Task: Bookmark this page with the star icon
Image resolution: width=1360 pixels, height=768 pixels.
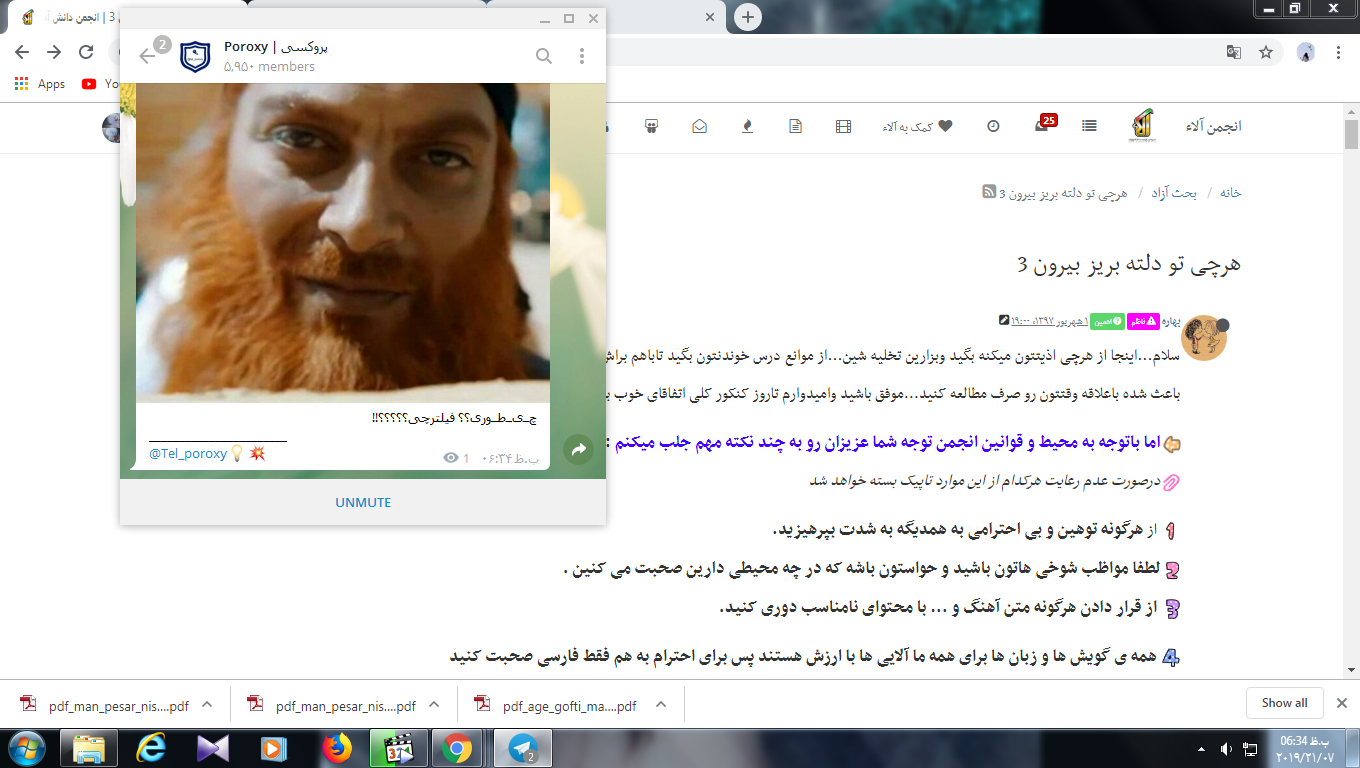Action: (x=1266, y=52)
